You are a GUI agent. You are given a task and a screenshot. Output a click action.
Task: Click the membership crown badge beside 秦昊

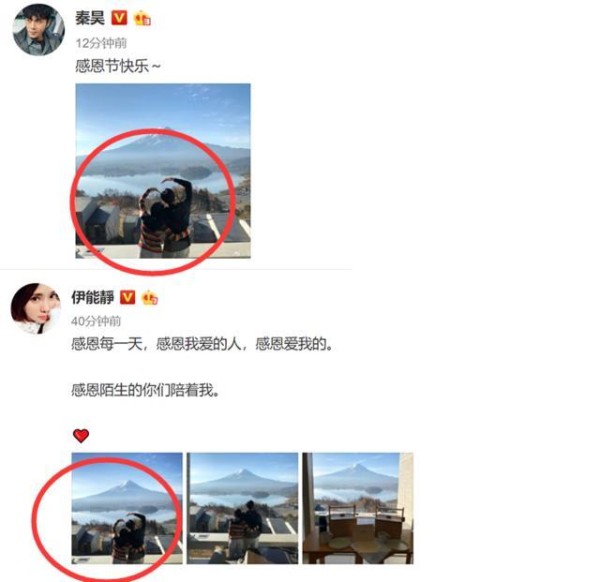pyautogui.click(x=142, y=18)
